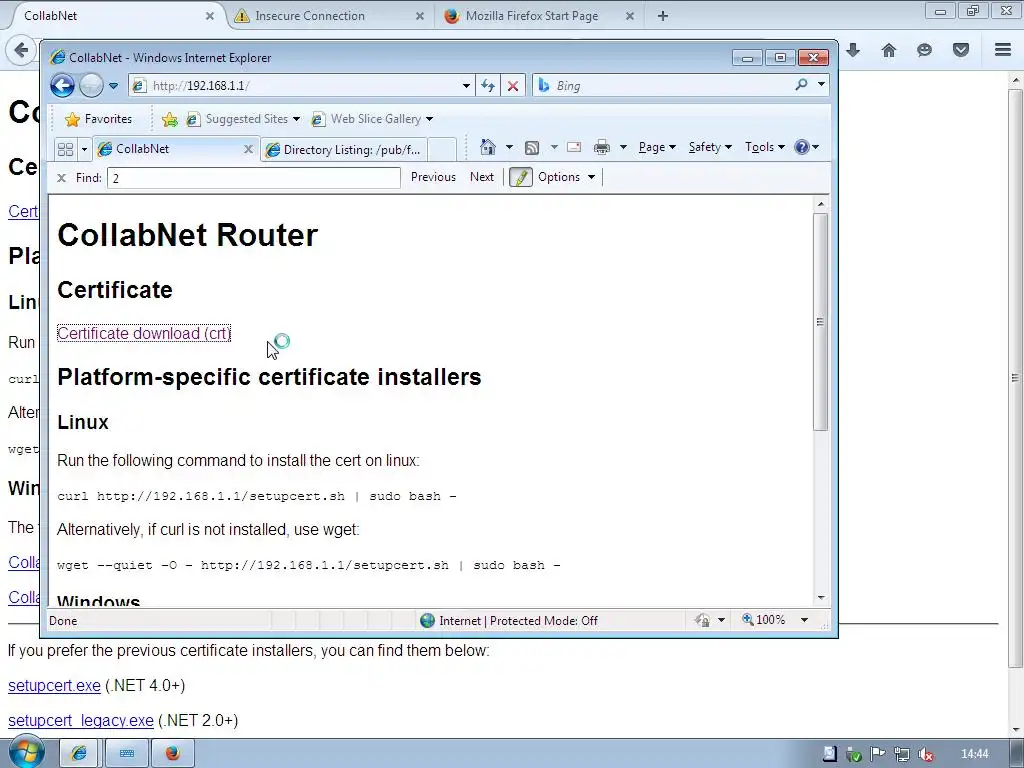This screenshot has height=768, width=1024.
Task: Click the Quick Tabs grid icon
Action: [x=65, y=149]
